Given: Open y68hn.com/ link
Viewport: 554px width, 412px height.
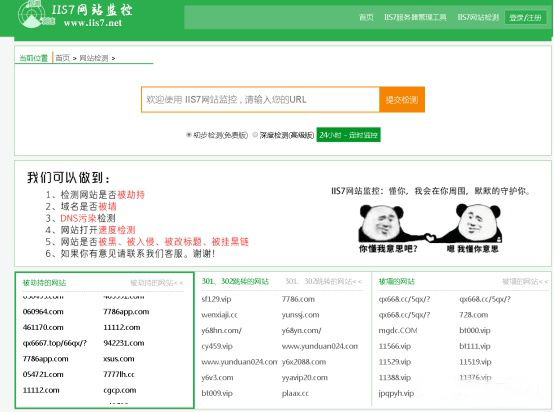Looking at the screenshot, I should (x=222, y=330).
